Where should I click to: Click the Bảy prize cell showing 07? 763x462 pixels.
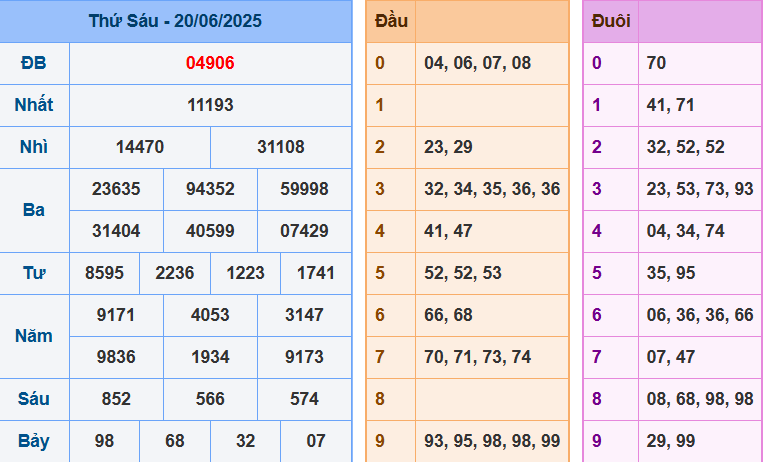(x=316, y=441)
